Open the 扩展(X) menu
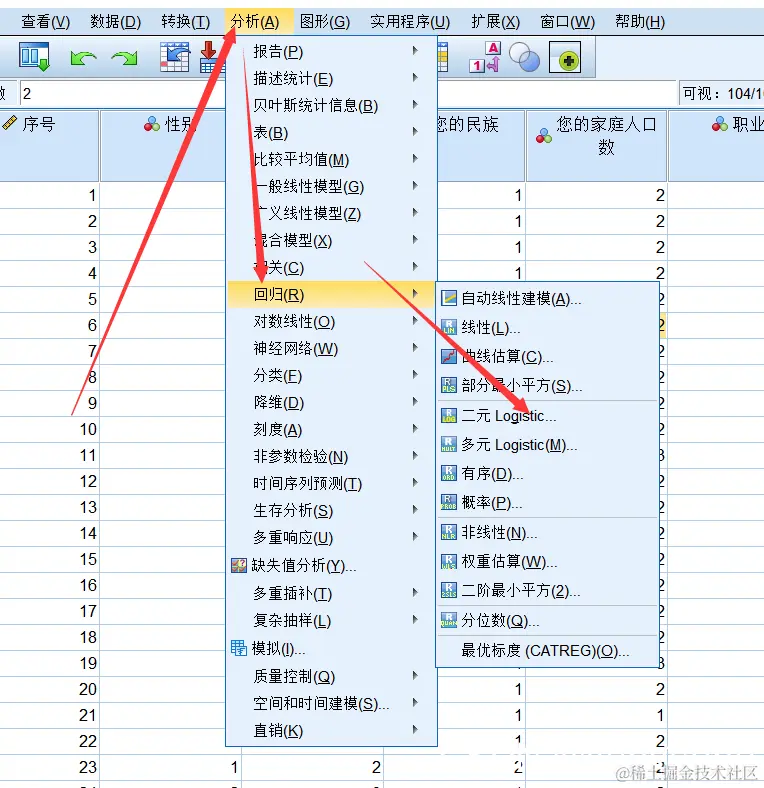 point(496,22)
